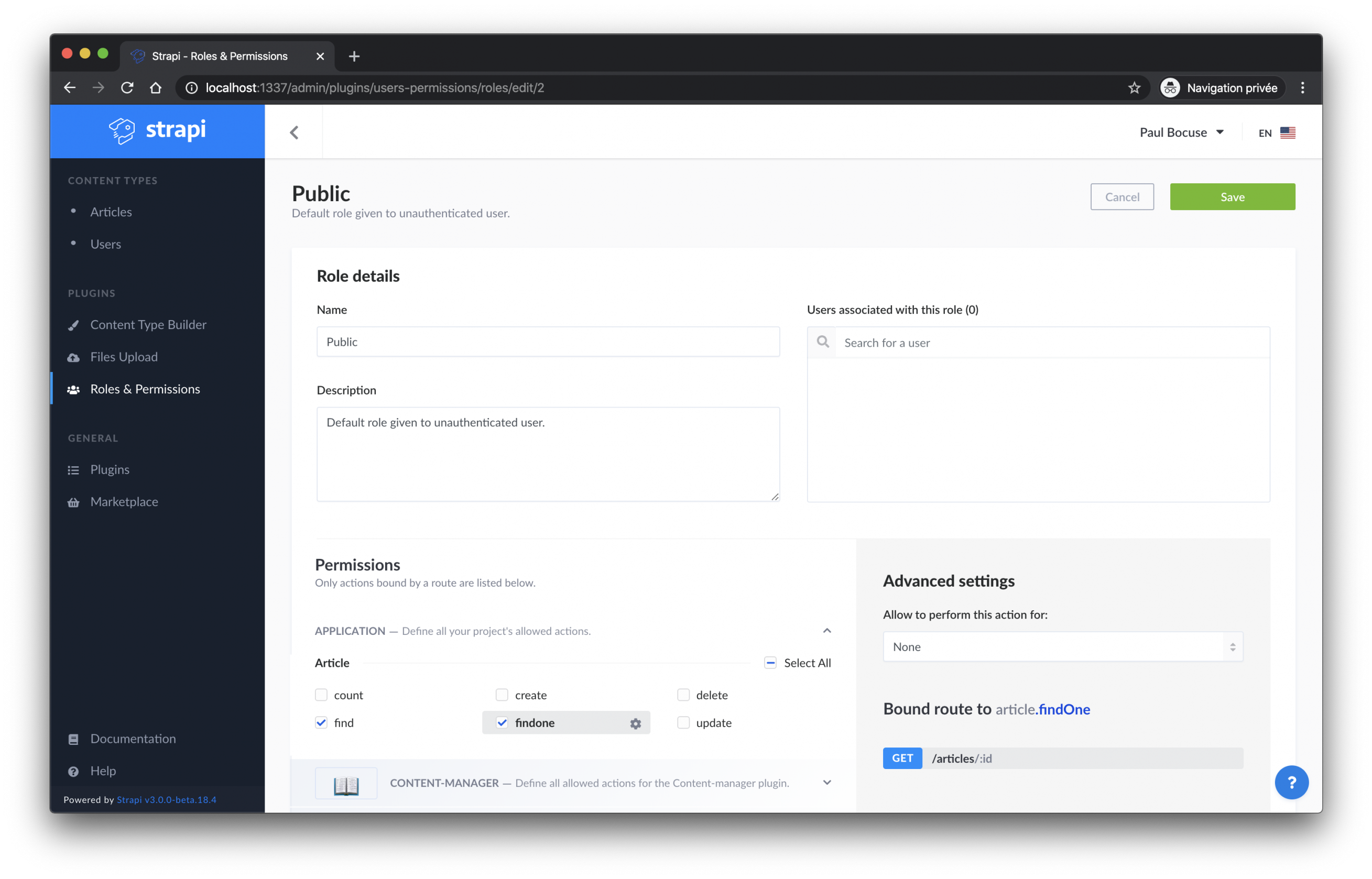The height and width of the screenshot is (879, 1372).
Task: Expand the CONTENT-MANAGER section
Action: coord(828,782)
